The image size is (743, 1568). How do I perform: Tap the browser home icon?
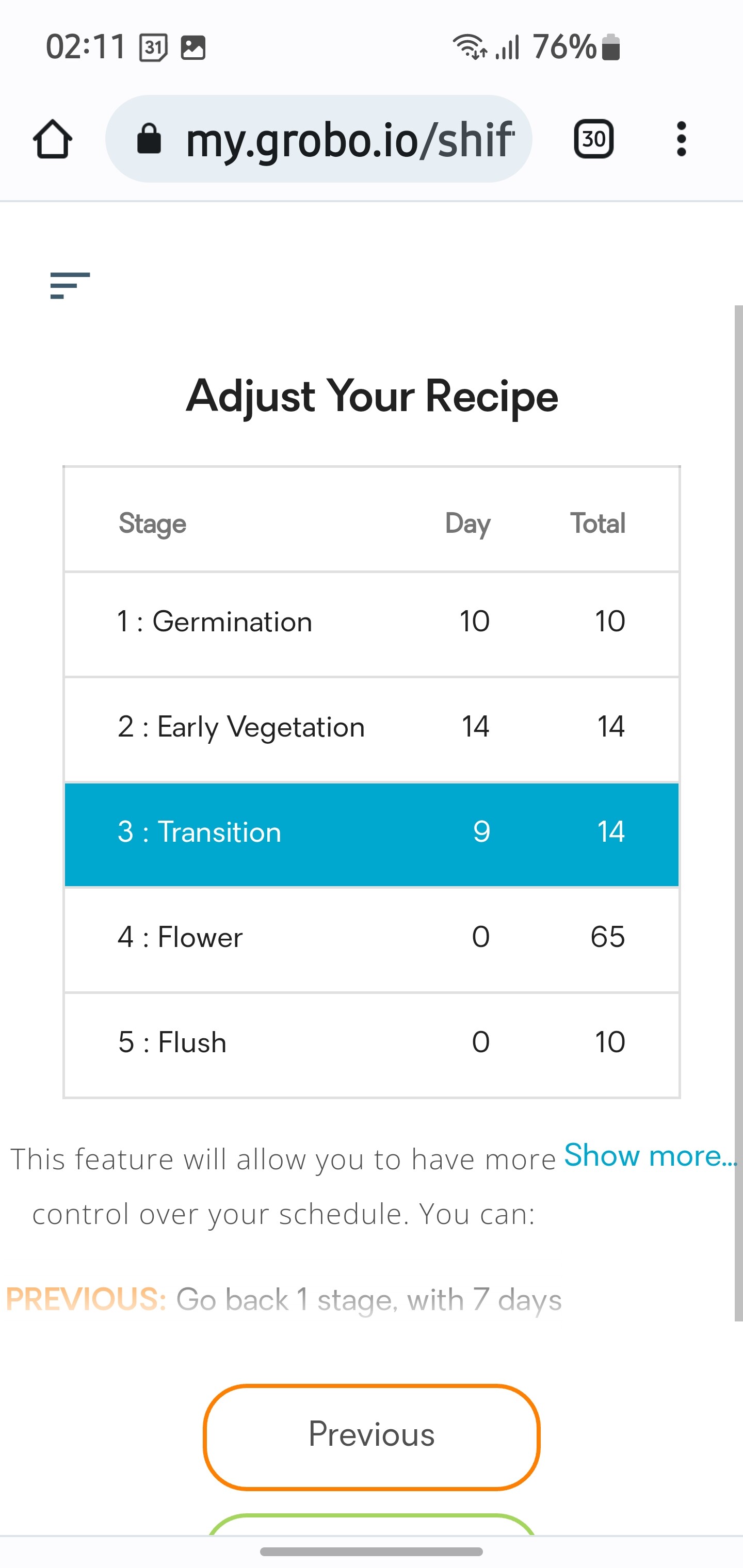[53, 139]
